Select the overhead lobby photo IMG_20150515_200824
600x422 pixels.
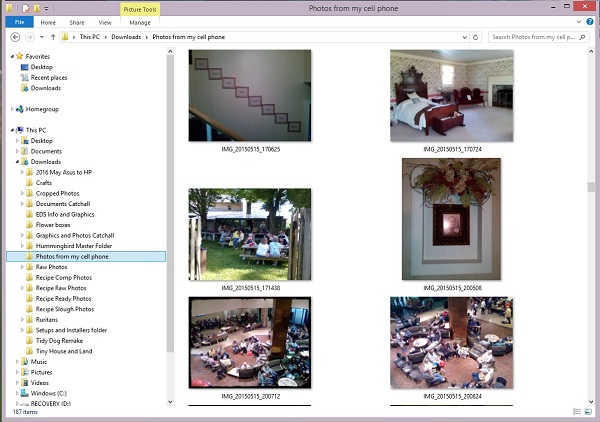point(452,343)
